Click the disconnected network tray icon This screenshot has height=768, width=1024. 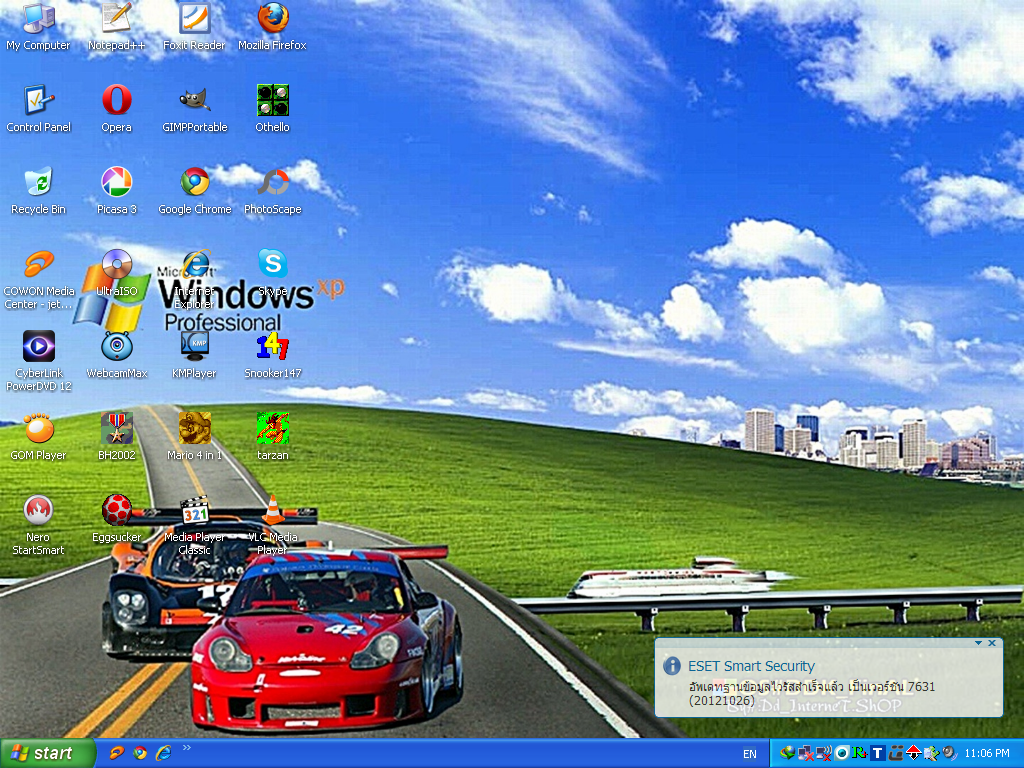(x=806, y=754)
